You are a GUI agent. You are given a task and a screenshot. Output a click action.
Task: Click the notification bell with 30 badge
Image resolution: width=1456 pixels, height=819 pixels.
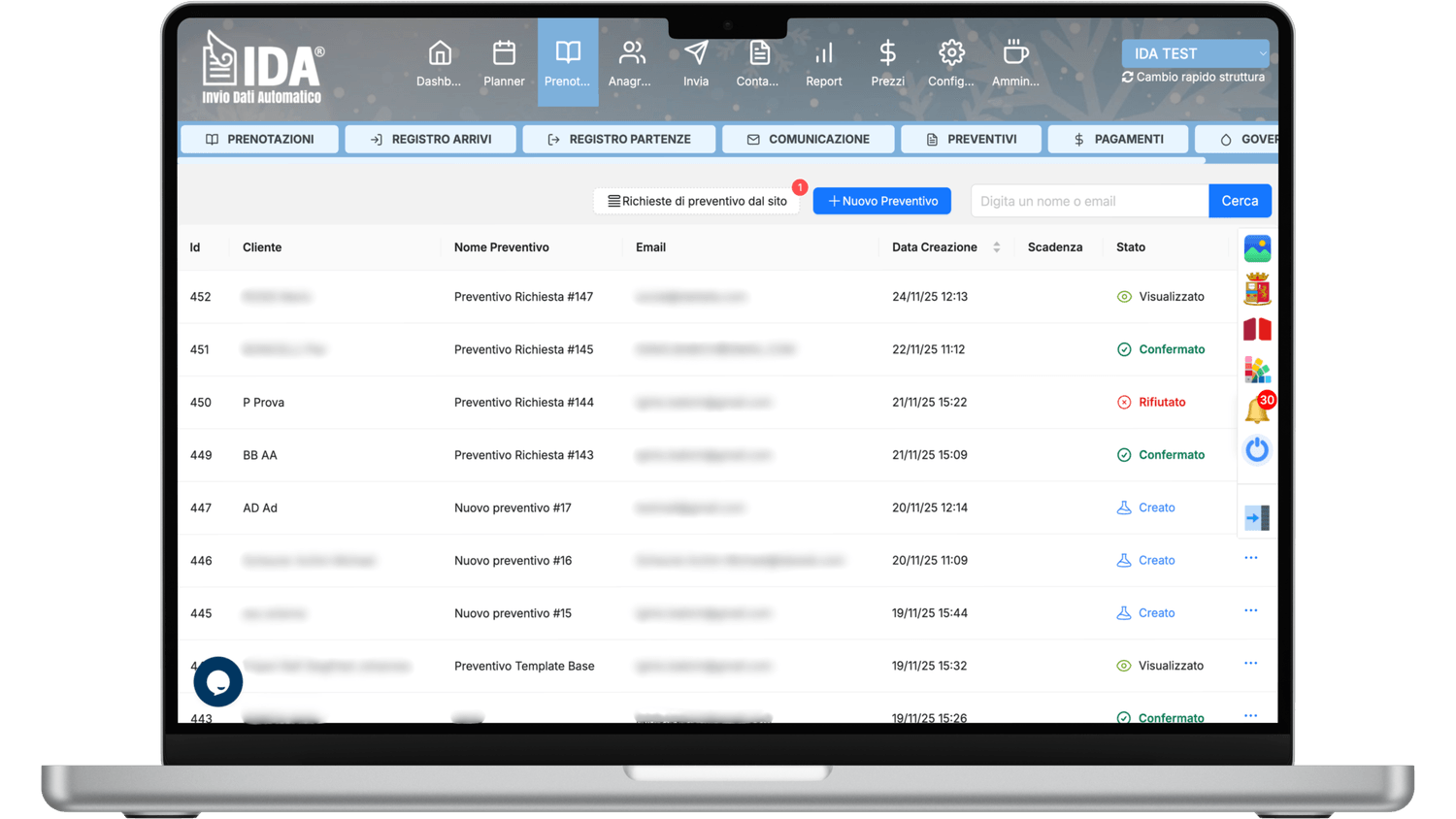pos(1258,409)
